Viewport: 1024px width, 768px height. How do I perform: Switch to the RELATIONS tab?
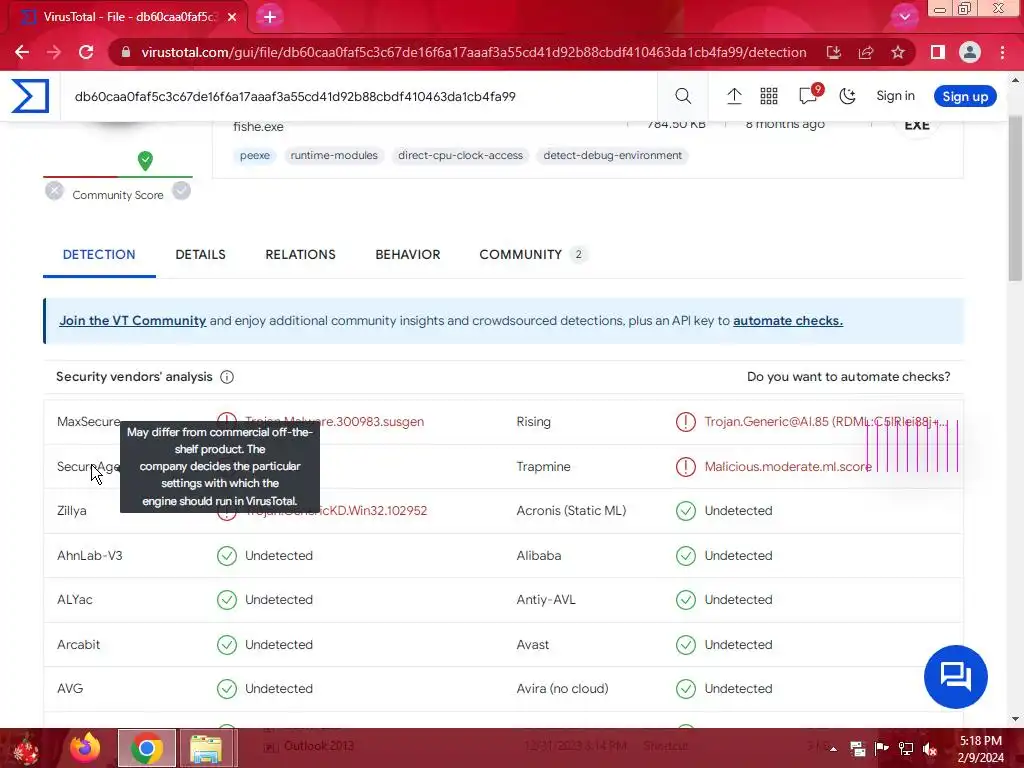click(x=300, y=255)
